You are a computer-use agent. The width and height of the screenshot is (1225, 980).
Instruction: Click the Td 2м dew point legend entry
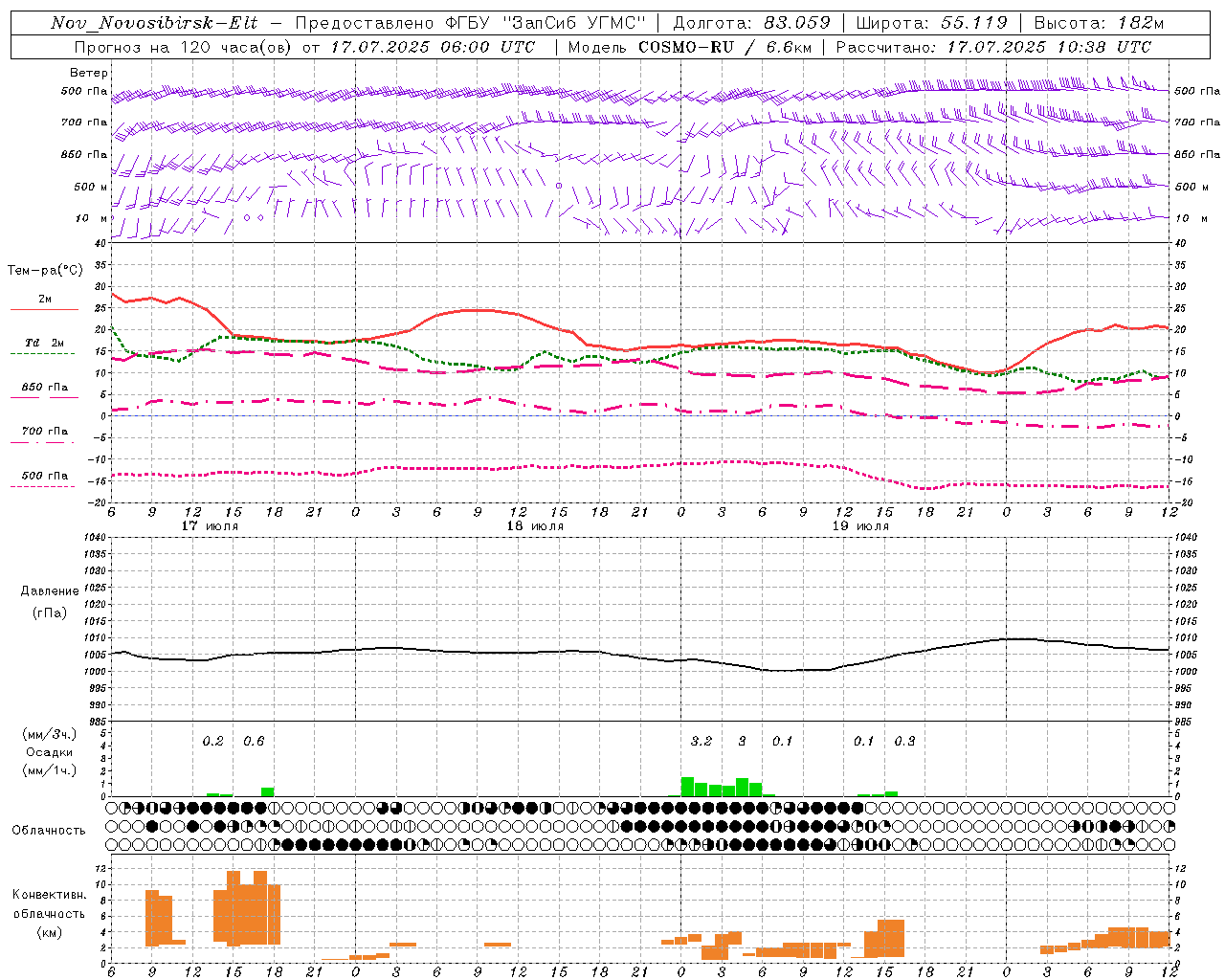pos(44,343)
